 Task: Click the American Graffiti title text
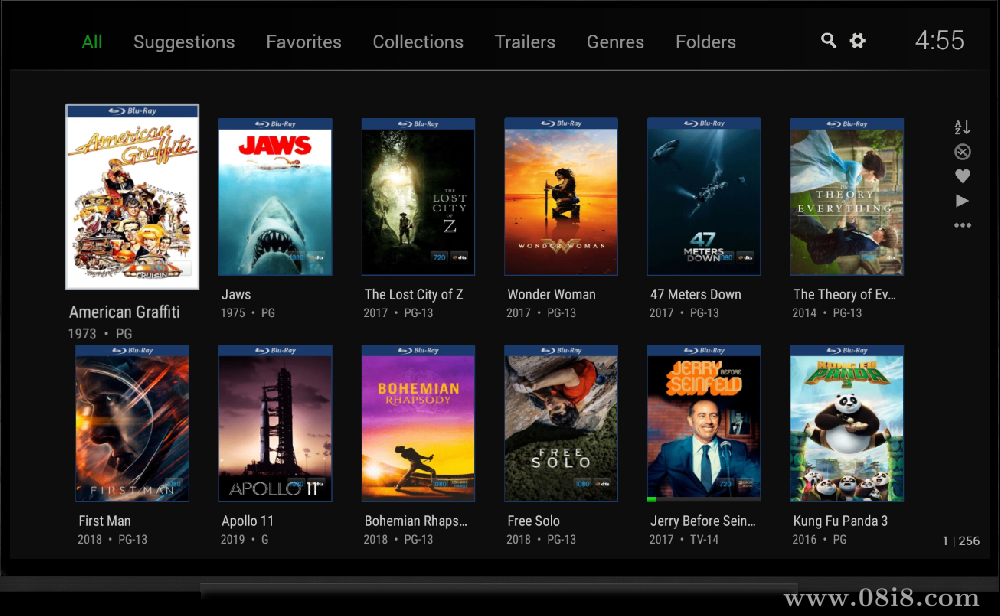[x=124, y=312]
